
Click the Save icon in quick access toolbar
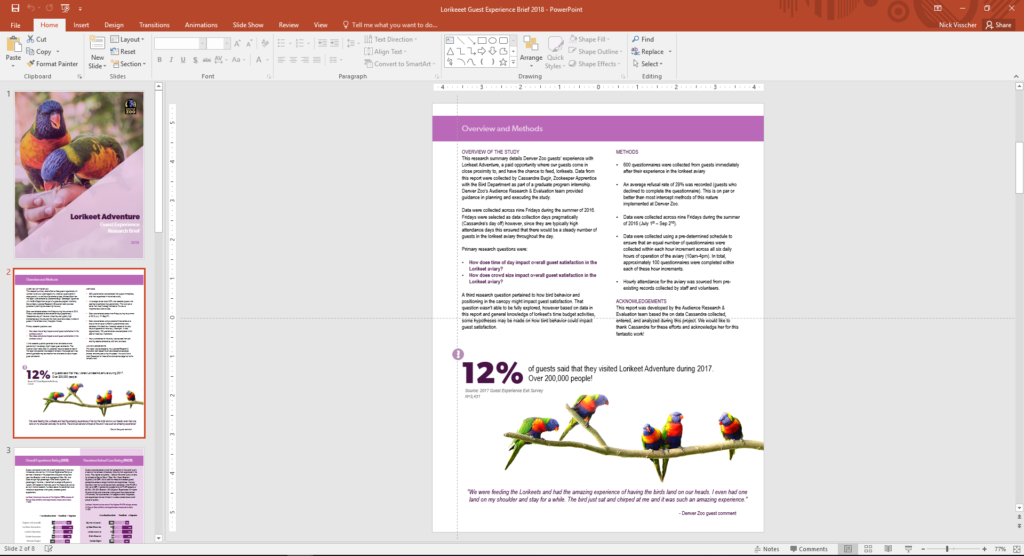[x=15, y=8]
